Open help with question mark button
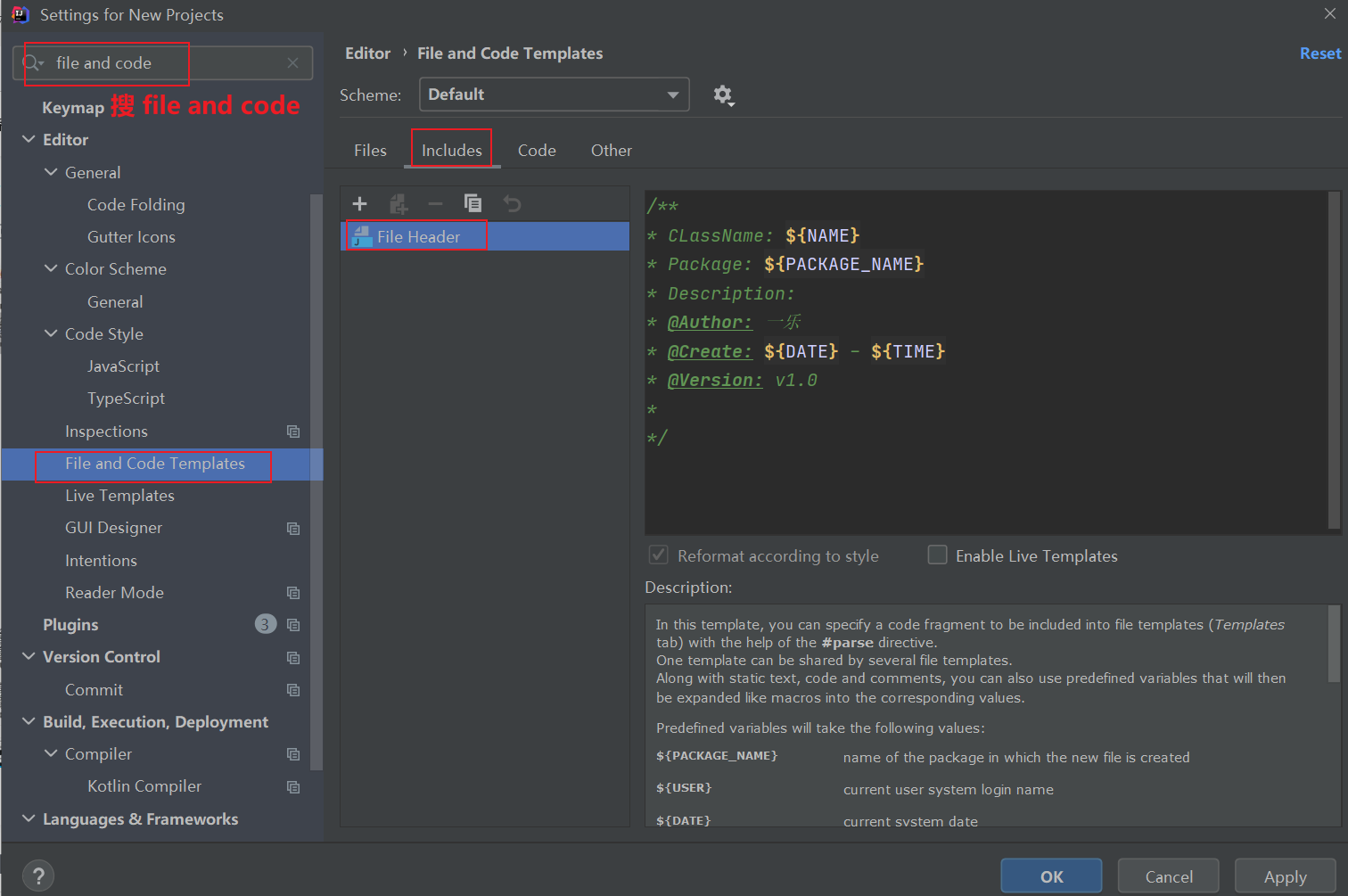 point(37,875)
